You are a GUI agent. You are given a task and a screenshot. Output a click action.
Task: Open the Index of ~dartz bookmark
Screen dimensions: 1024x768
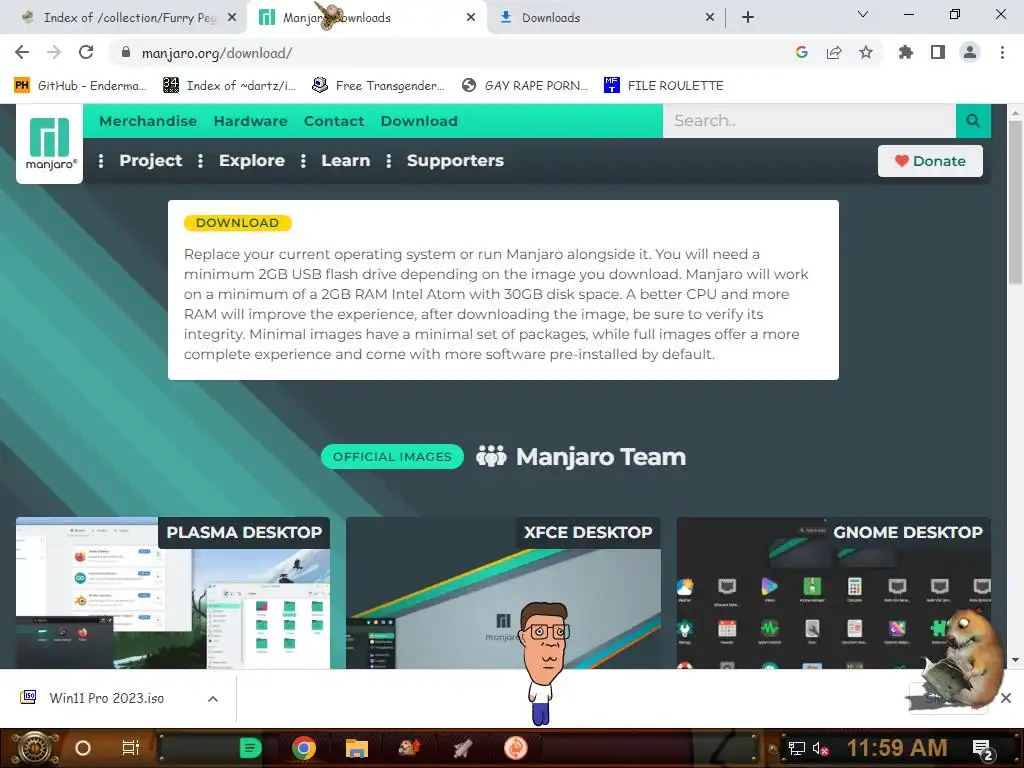tap(229, 86)
